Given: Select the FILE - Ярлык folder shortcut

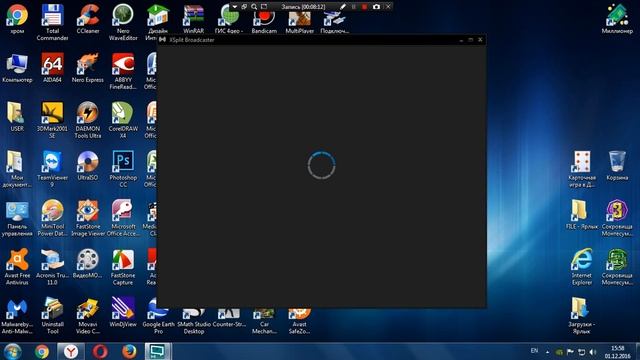Looking at the screenshot, I should 582,215.
